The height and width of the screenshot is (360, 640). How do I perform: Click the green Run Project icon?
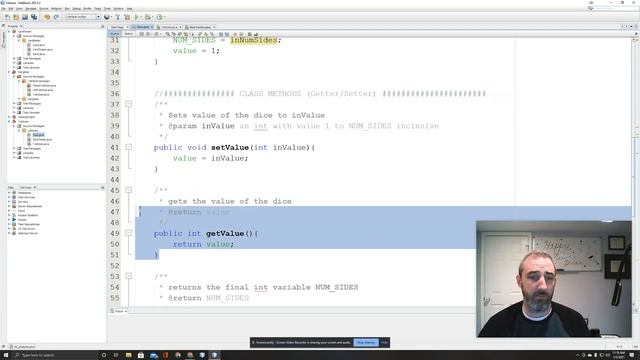(137, 17)
